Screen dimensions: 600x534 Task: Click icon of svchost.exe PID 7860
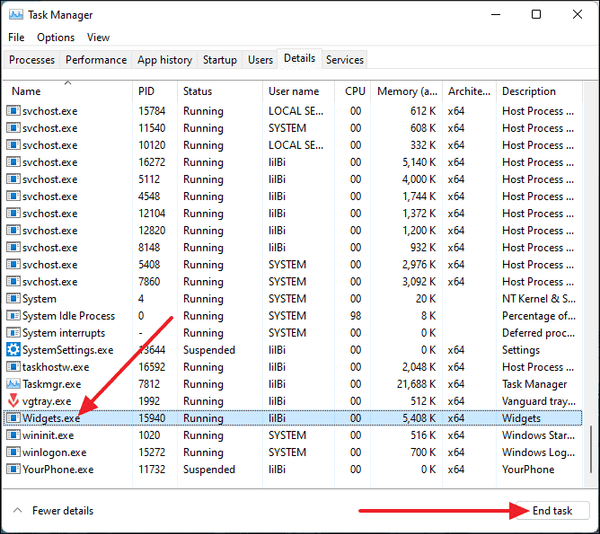click(x=13, y=282)
